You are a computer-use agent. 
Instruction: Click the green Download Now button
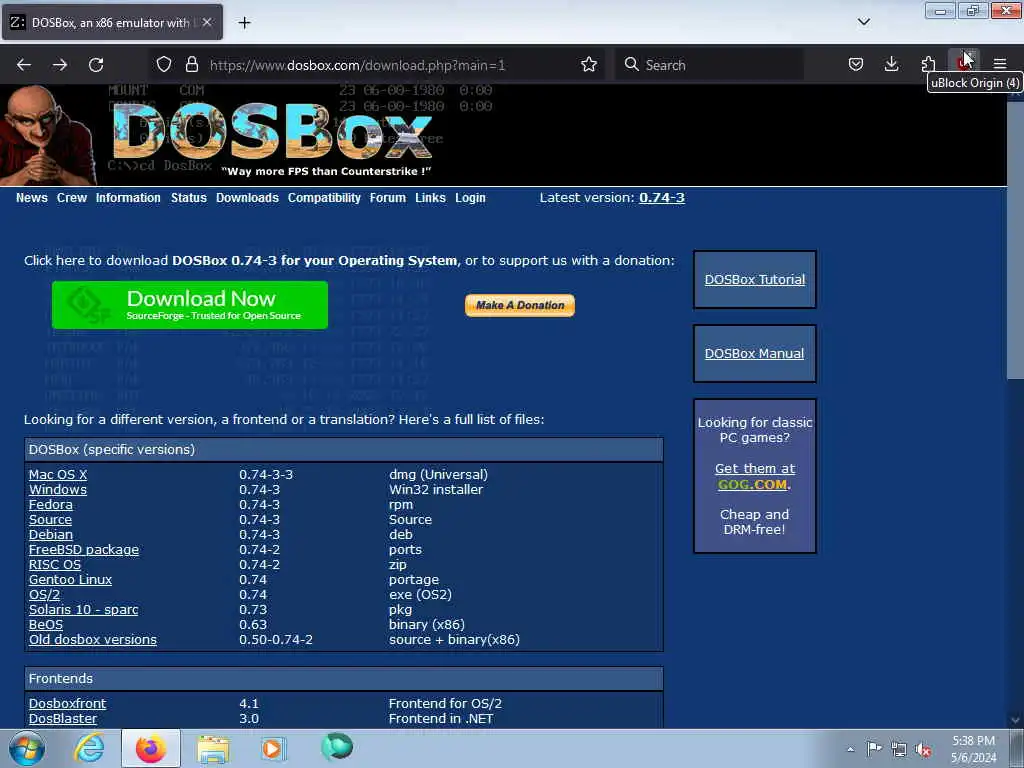coord(190,305)
